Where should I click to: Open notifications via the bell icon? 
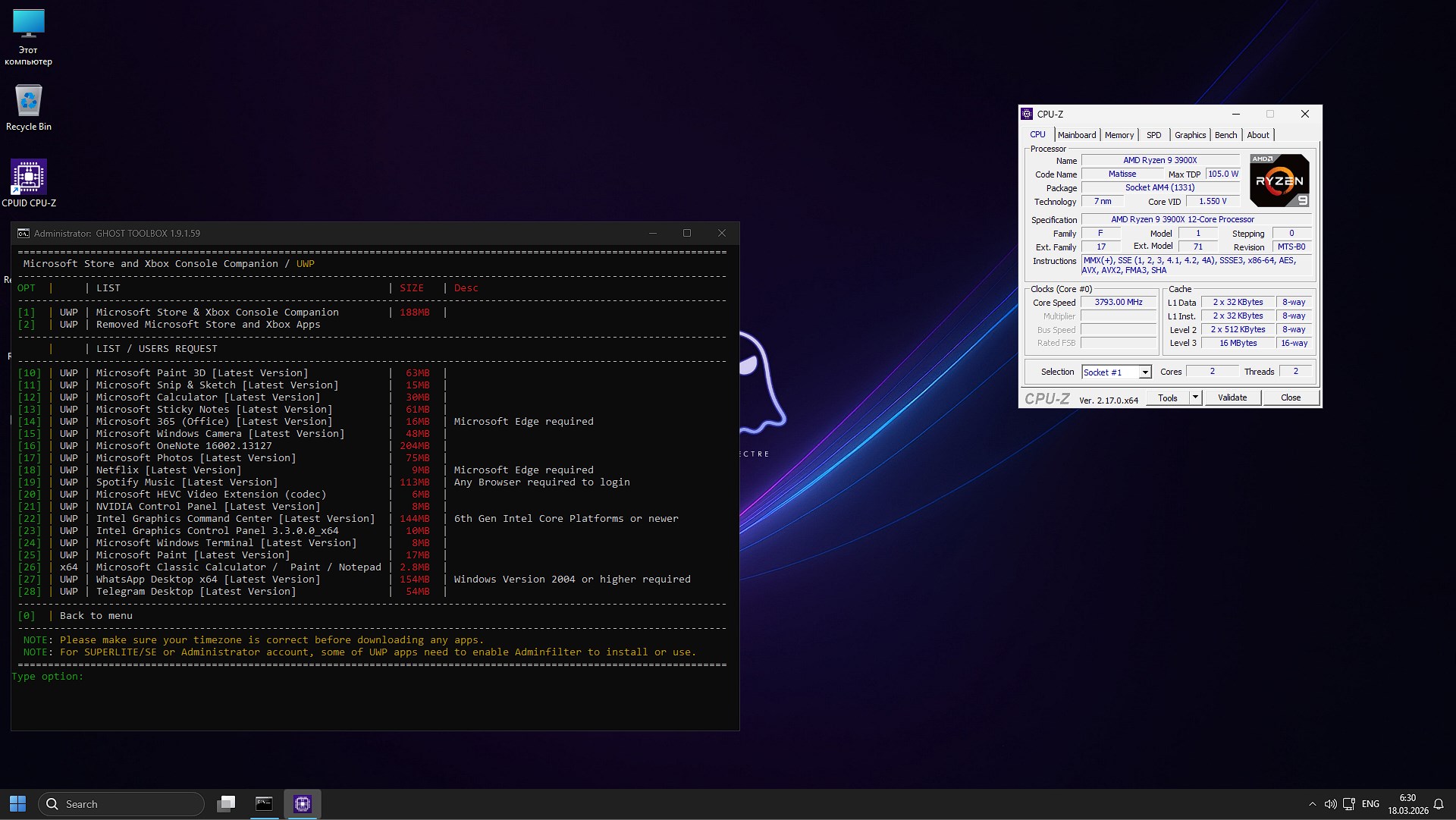click(x=1439, y=804)
